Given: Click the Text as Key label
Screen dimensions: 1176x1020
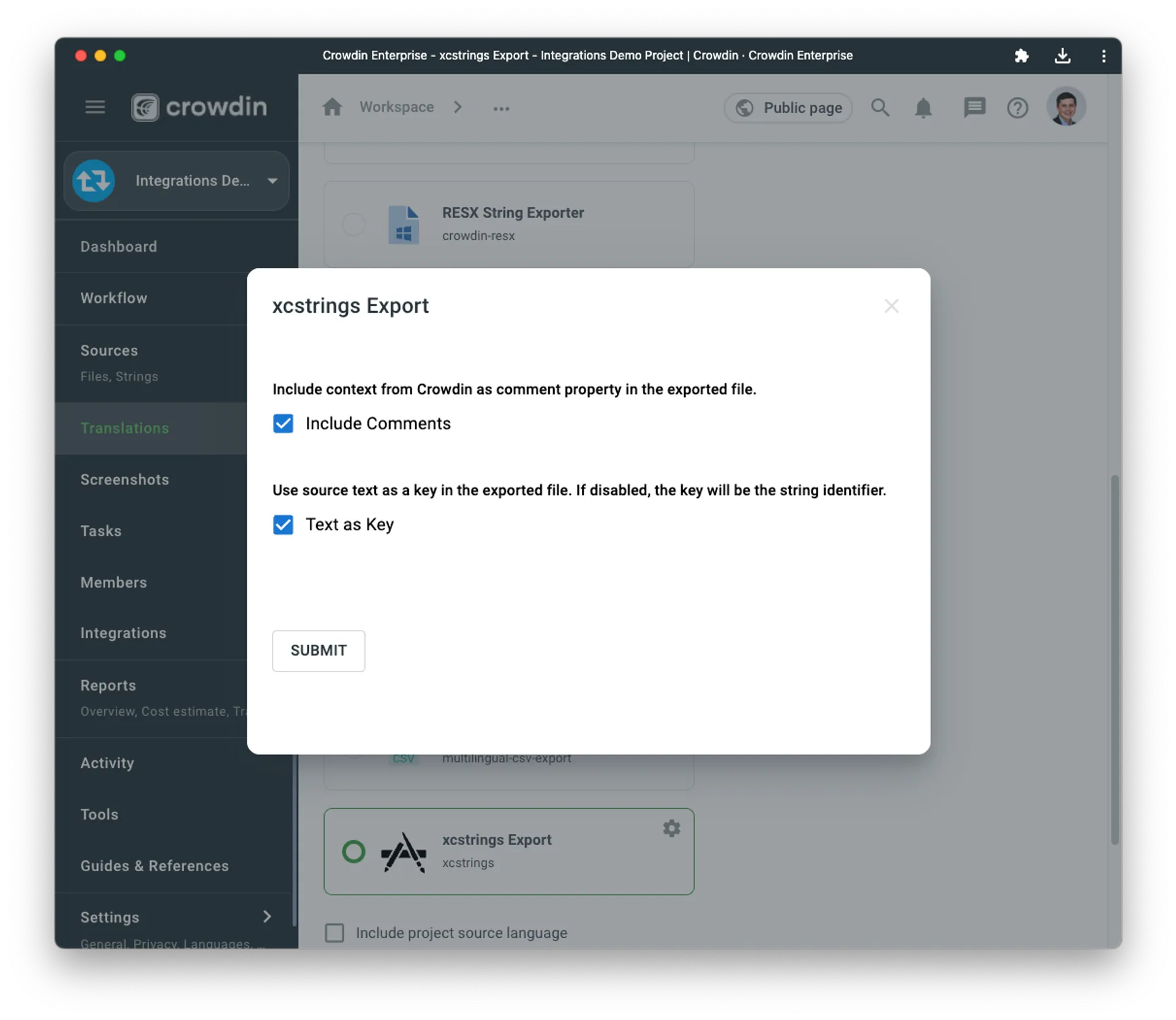Looking at the screenshot, I should click(350, 525).
